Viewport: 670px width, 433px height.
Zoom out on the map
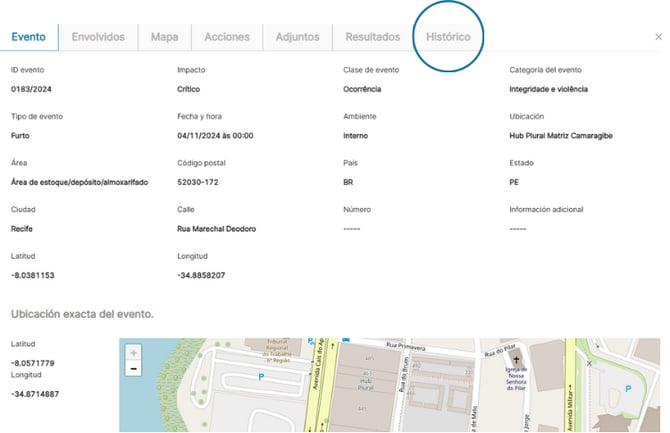coord(134,369)
